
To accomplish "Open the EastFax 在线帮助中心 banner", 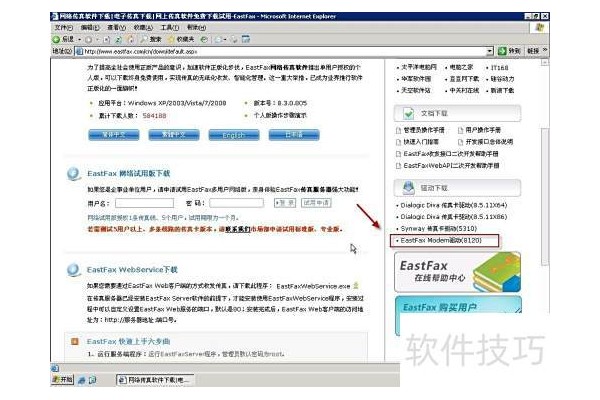I will (x=458, y=272).
